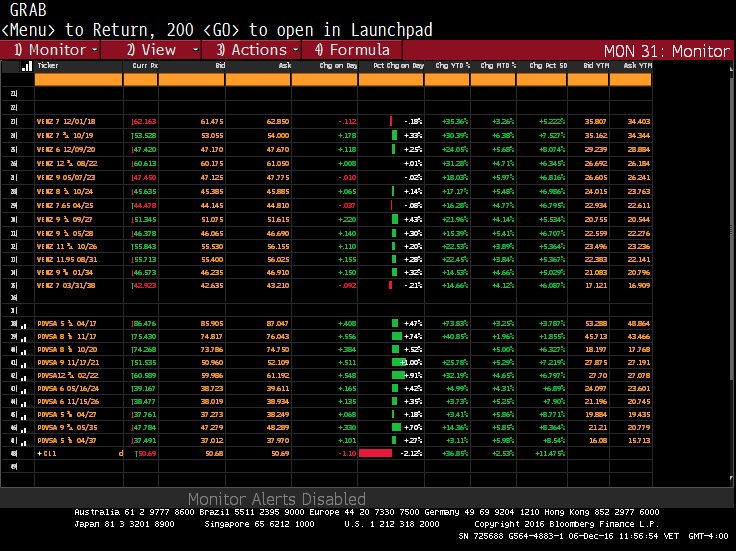Click orange input field under Curr Px

[x=141, y=80]
